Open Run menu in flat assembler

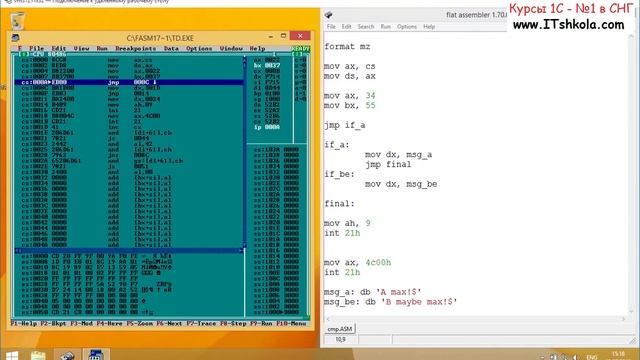point(385,27)
